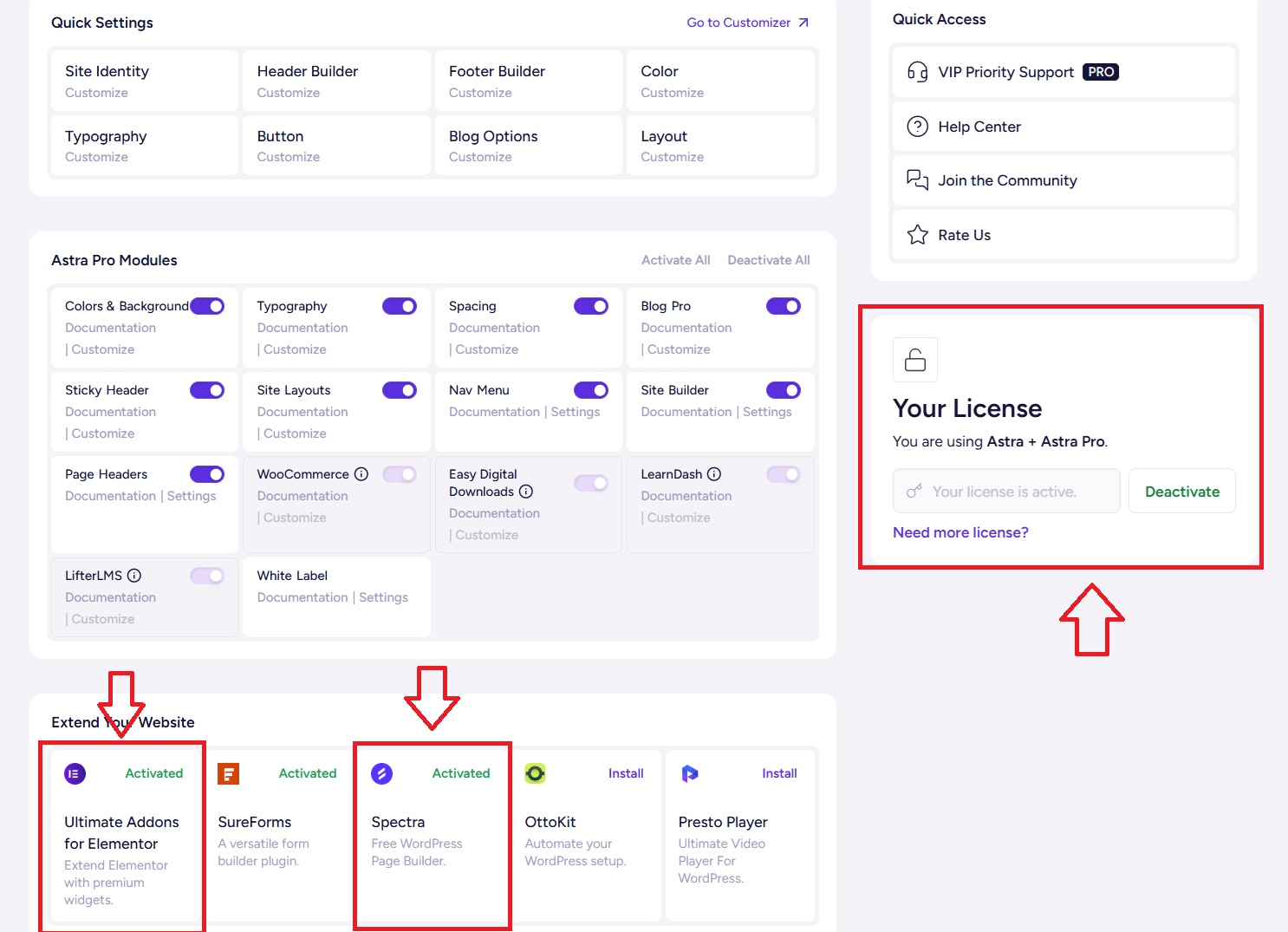Click the unlocked padlock license icon
1288x932 pixels.
tap(914, 360)
